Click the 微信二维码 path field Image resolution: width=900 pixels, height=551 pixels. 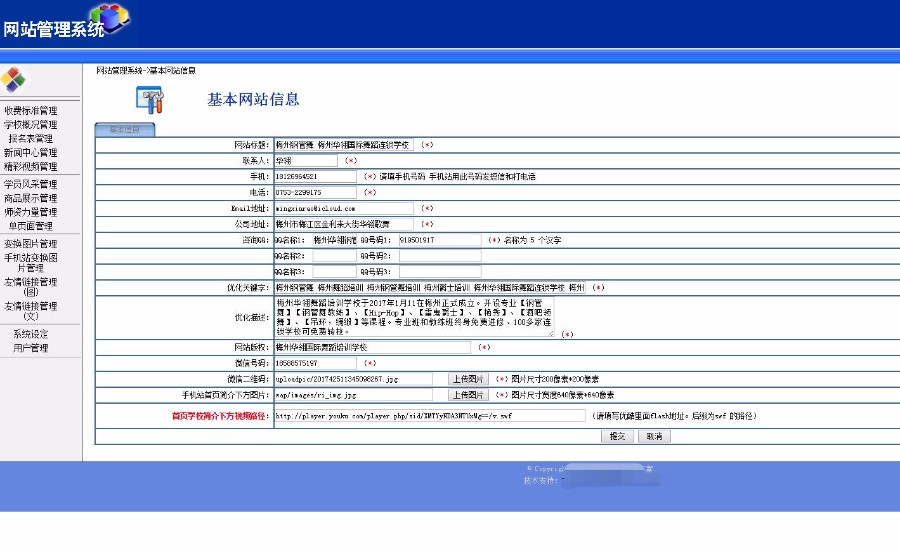pos(354,379)
